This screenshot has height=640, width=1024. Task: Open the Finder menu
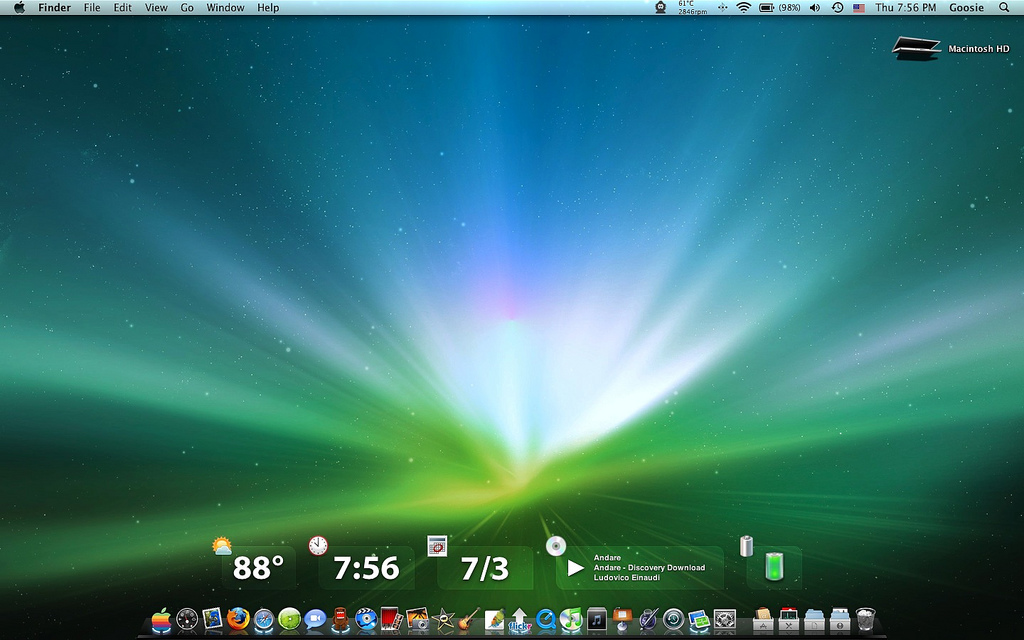pyautogui.click(x=54, y=8)
